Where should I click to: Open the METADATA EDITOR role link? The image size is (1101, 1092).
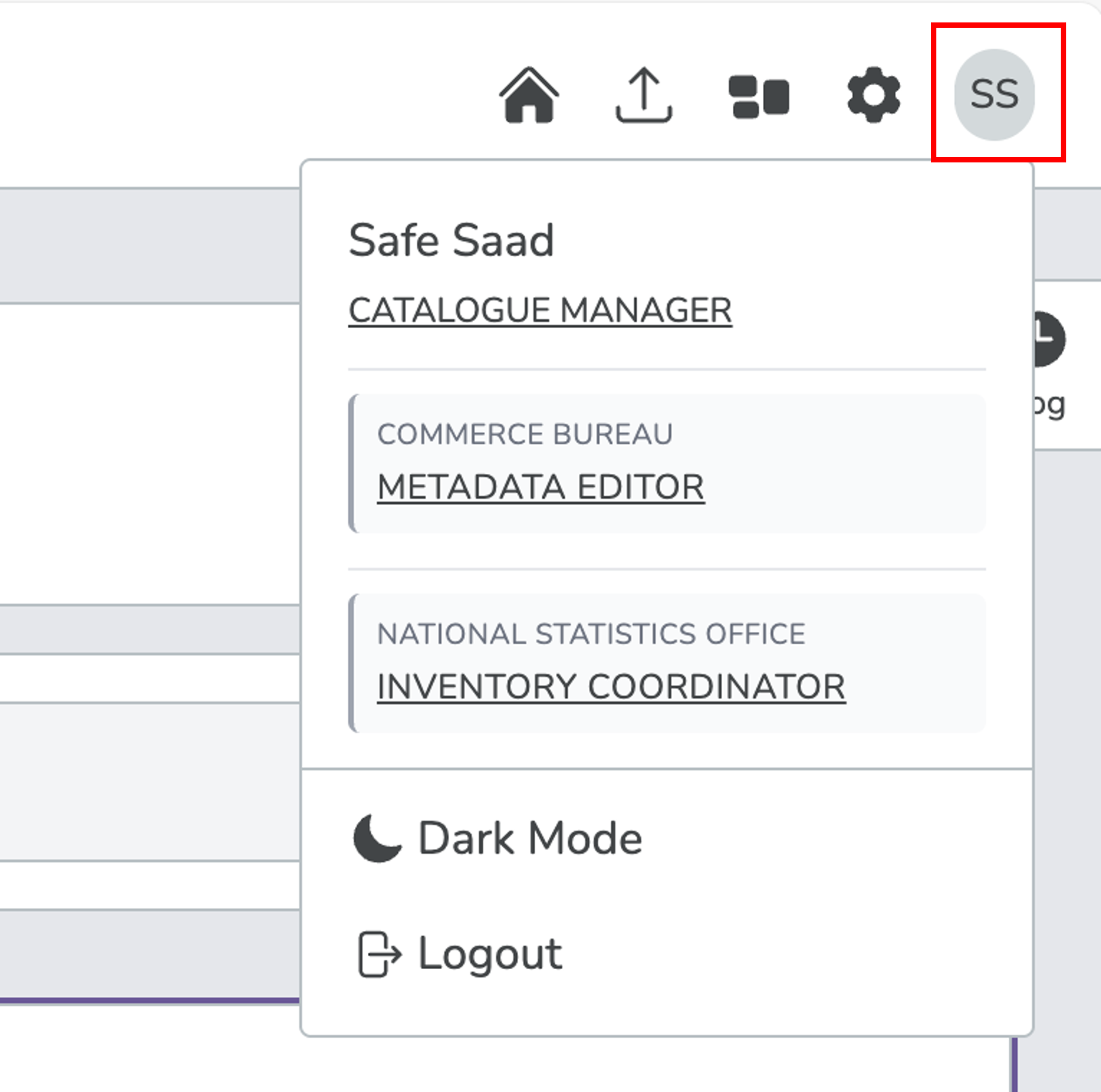[x=540, y=487]
